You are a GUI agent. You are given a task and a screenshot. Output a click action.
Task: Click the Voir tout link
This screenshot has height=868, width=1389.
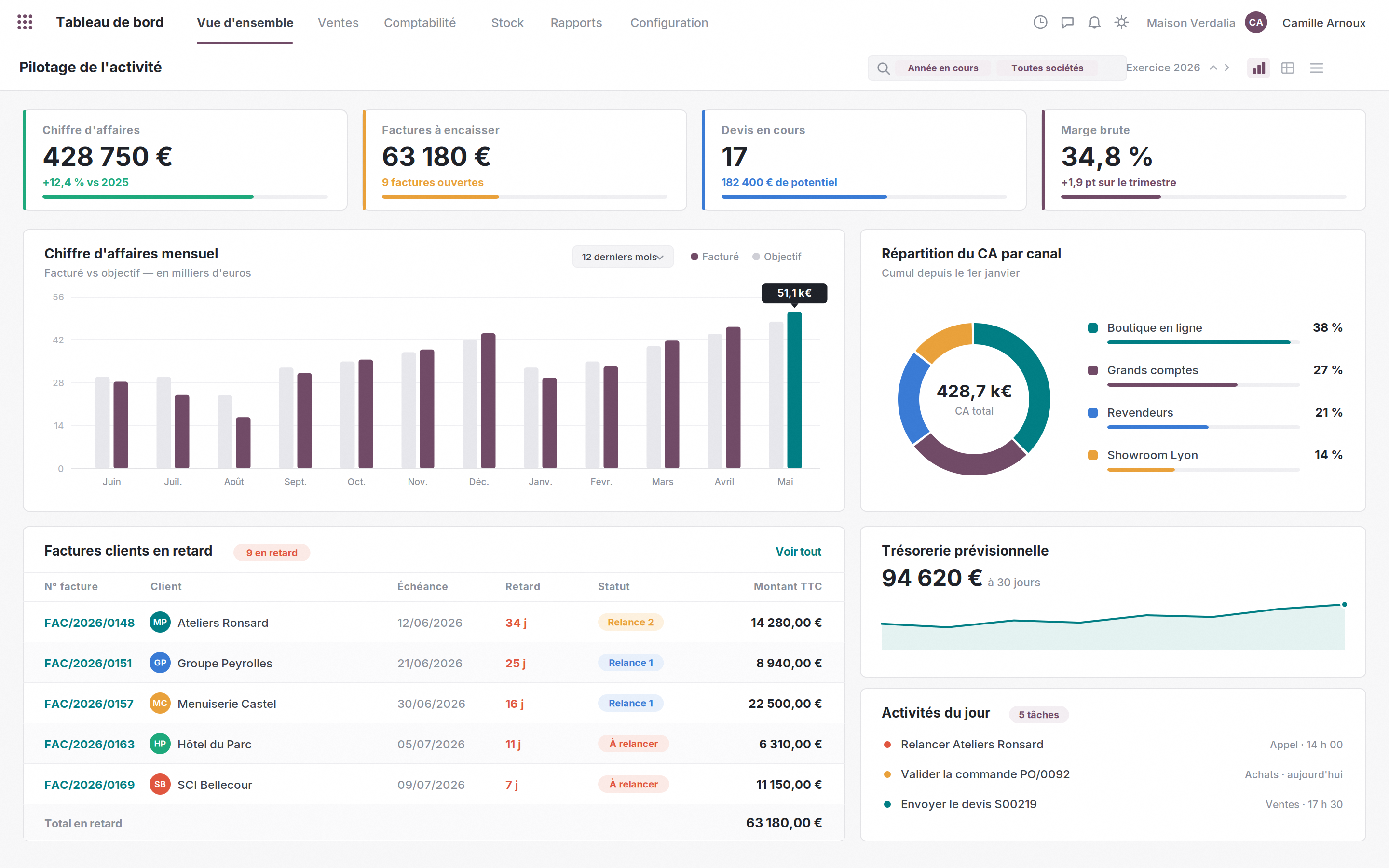[798, 552]
